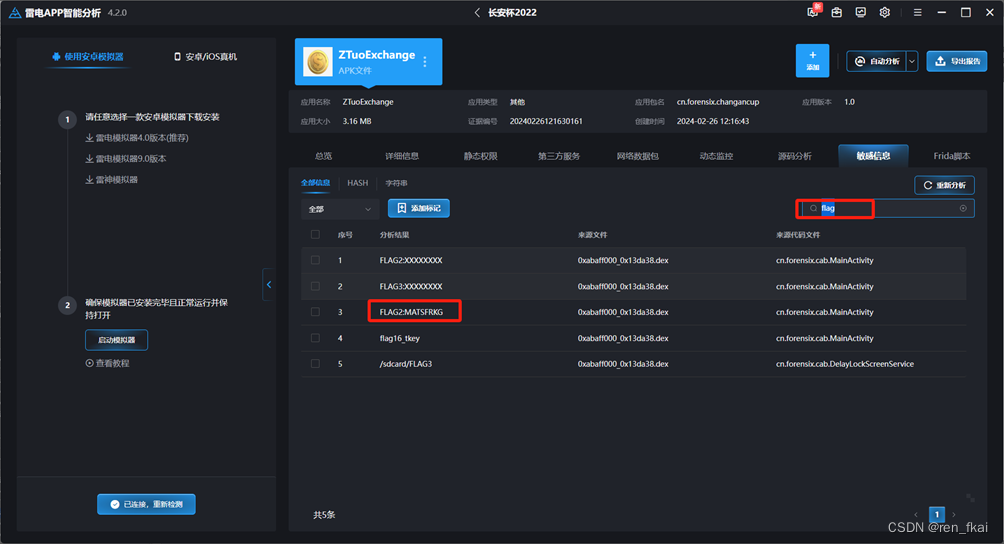
Task: Click the /sdcard/FLAG3 result text
Action: coord(405,364)
